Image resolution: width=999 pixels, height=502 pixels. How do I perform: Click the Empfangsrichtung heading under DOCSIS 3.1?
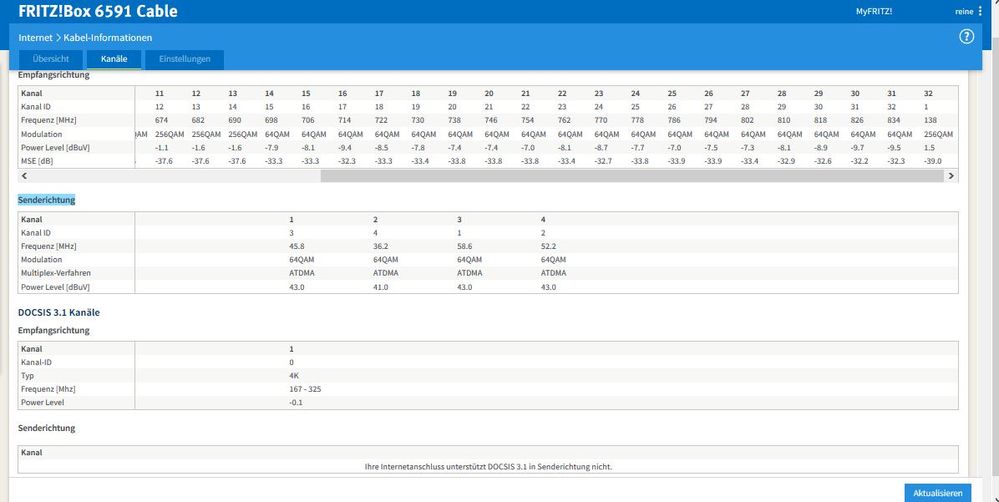pos(54,331)
